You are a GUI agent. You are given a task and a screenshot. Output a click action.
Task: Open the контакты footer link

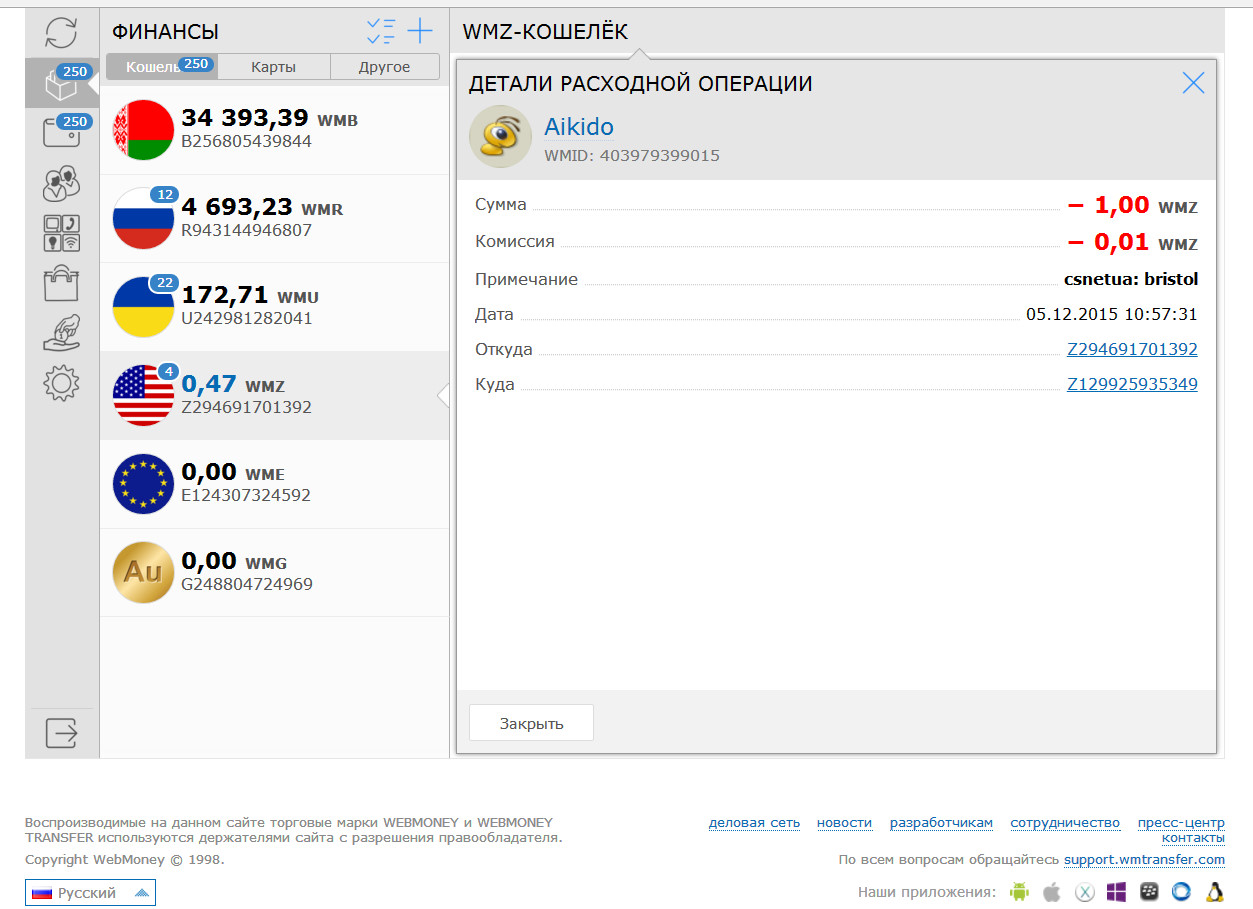click(1193, 837)
